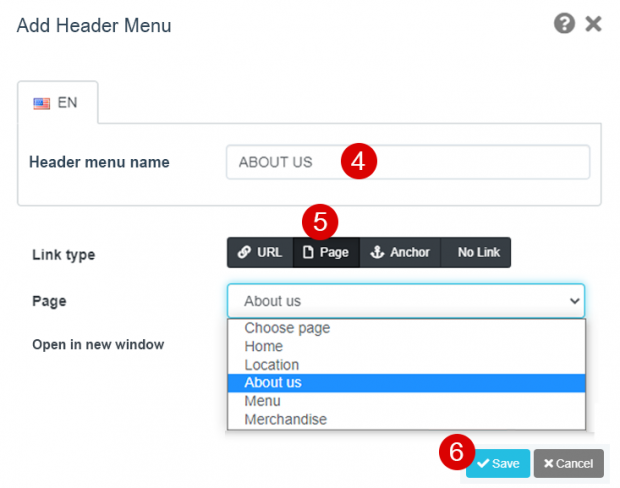Select the EN language tab
The width and height of the screenshot is (620, 488).
point(57,102)
